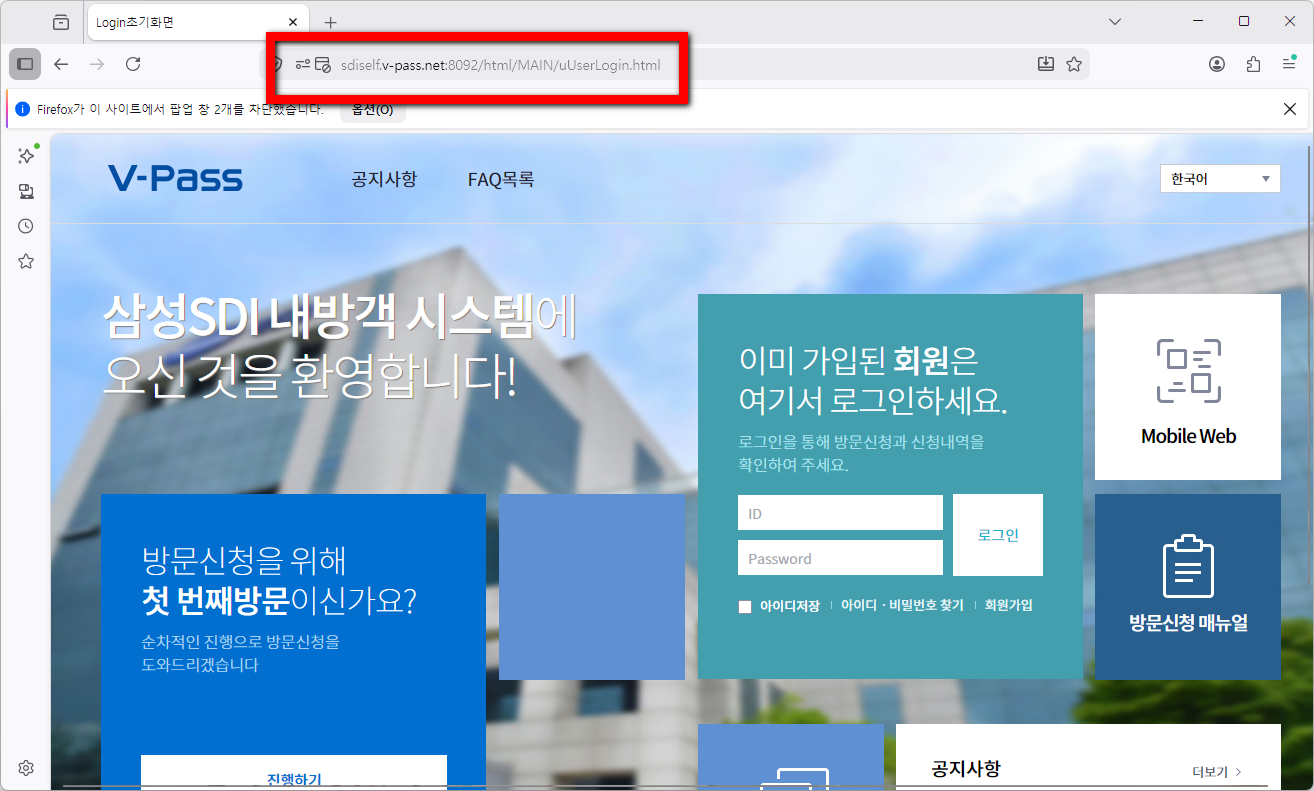
Task: Click the address bar URL text
Action: 500,65
